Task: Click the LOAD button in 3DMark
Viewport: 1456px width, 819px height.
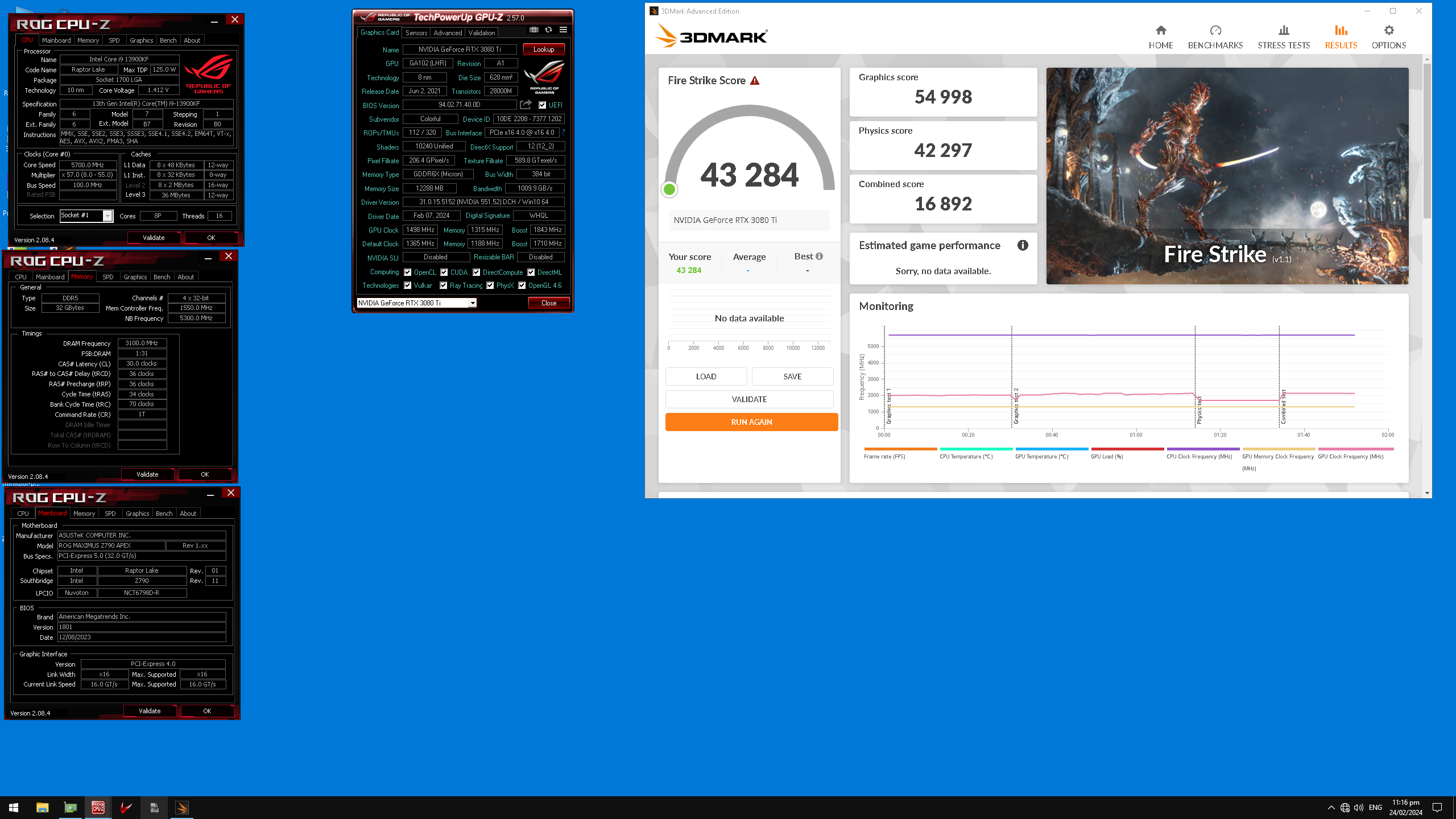Action: (706, 377)
